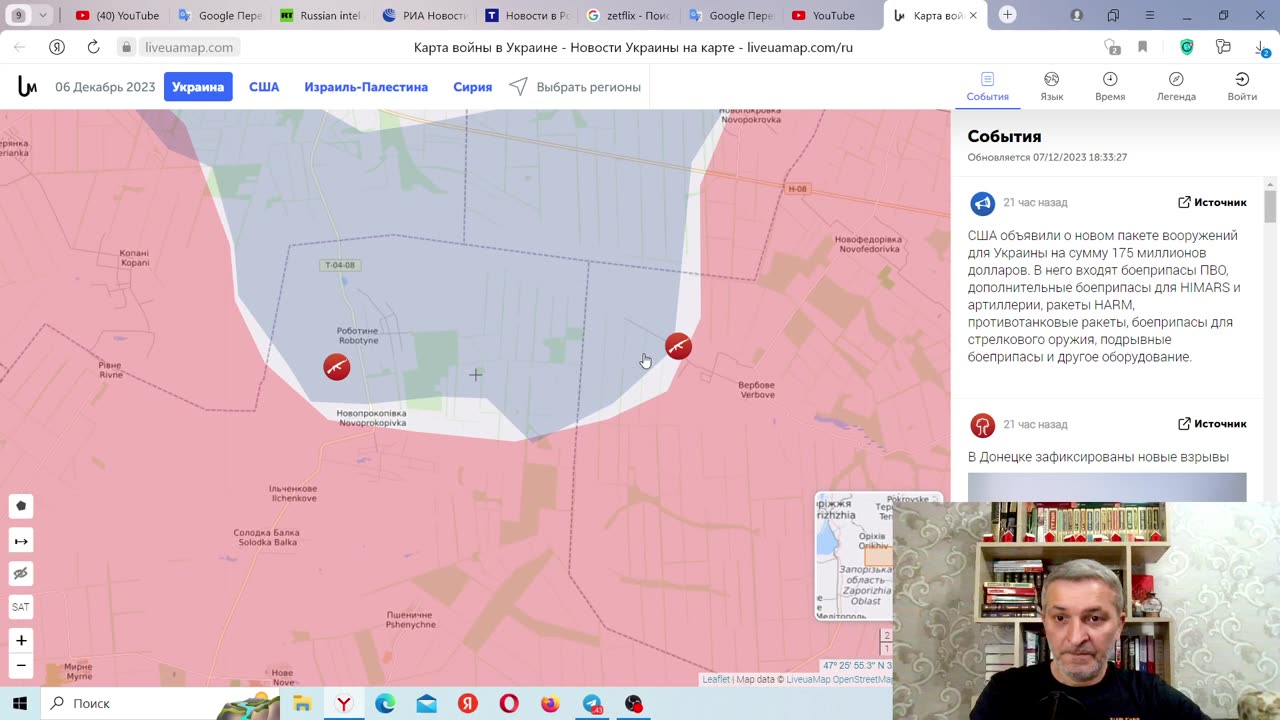Toggle the hide-markers eye icon on map

(x=21, y=574)
